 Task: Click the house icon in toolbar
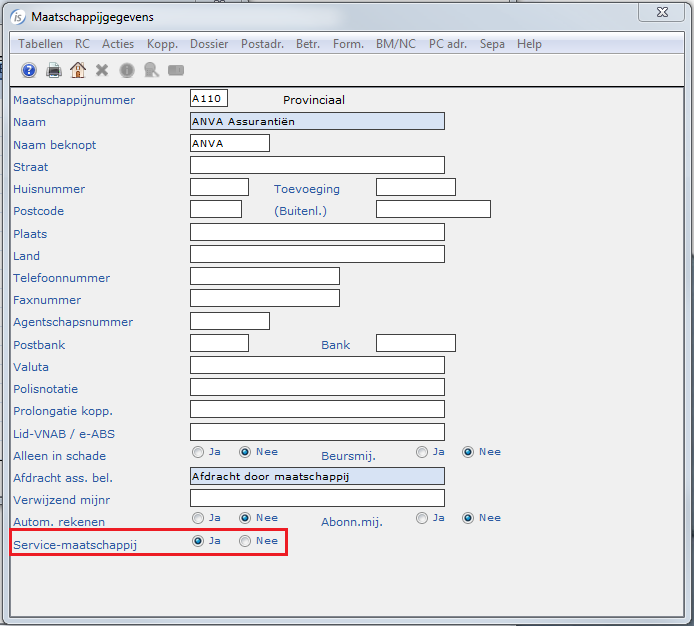point(78,70)
